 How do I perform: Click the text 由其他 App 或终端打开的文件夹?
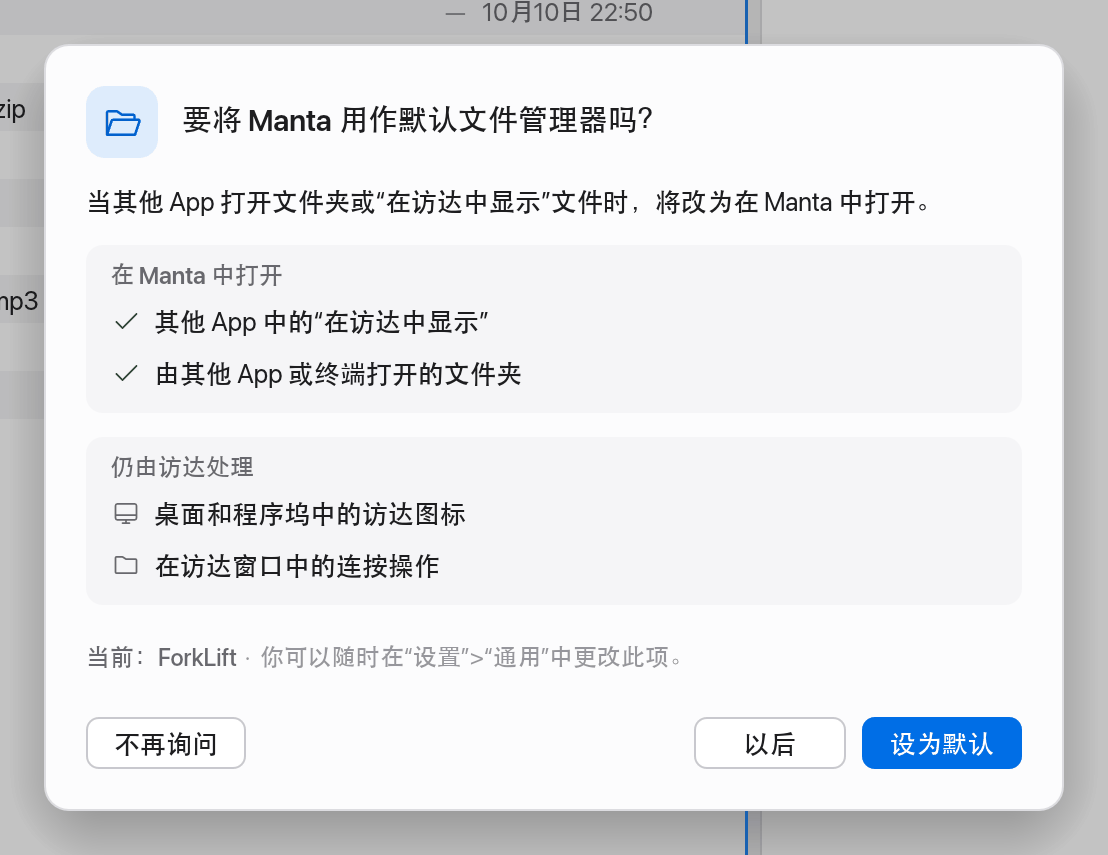click(338, 374)
